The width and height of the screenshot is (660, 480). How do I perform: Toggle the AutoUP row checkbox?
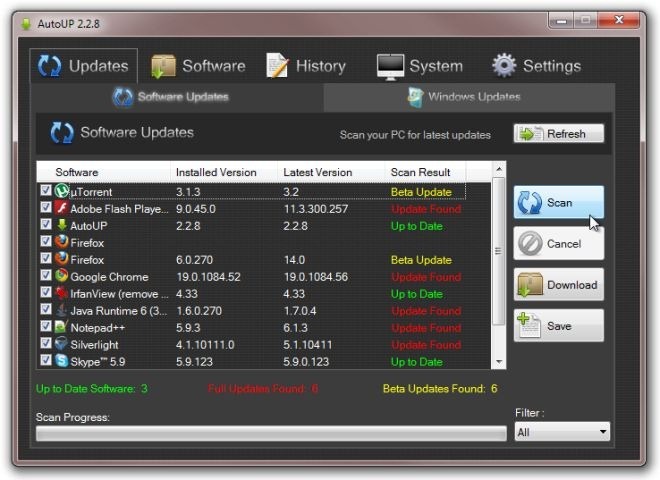pos(46,224)
